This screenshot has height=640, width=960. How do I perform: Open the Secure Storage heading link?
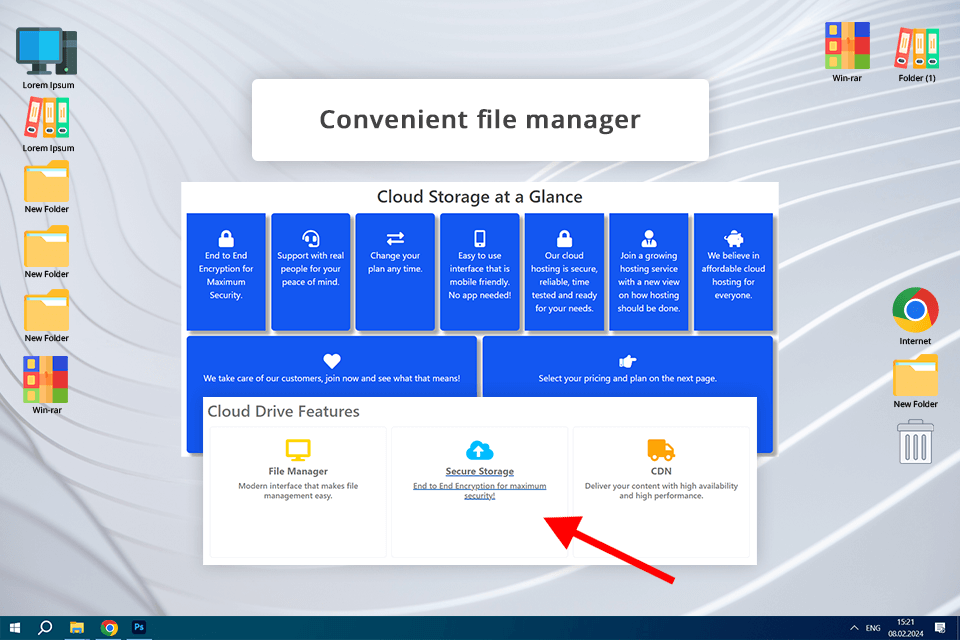tap(479, 471)
